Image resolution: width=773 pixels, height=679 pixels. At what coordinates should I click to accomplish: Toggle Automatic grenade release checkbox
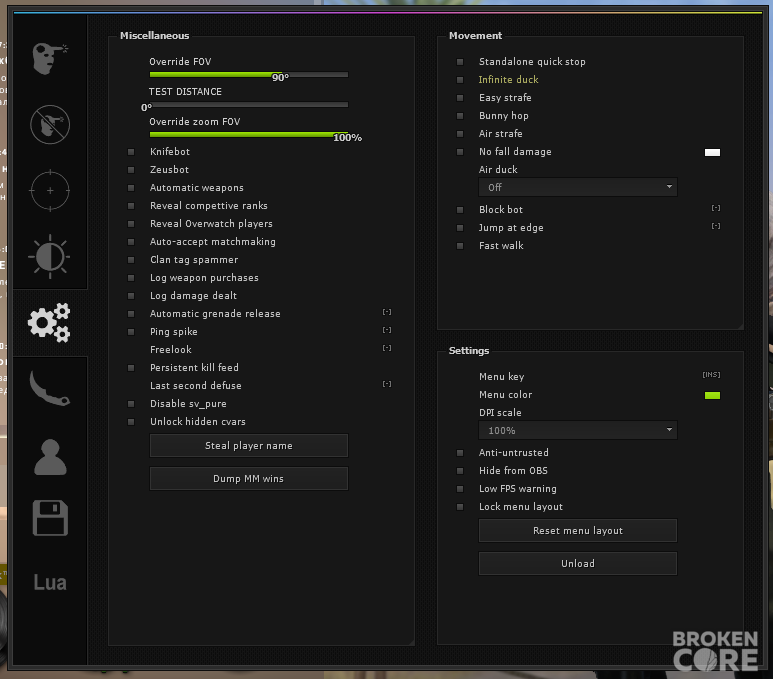(131, 314)
